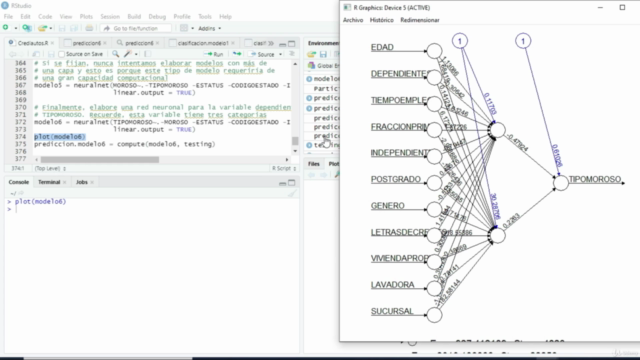Click the editor vertical scrollbar thumb
The image size is (640, 360).
[x=295, y=141]
